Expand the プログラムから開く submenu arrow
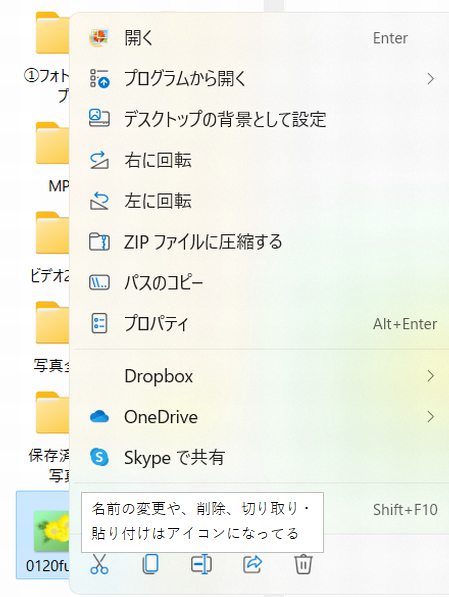449x597 pixels. pos(430,79)
